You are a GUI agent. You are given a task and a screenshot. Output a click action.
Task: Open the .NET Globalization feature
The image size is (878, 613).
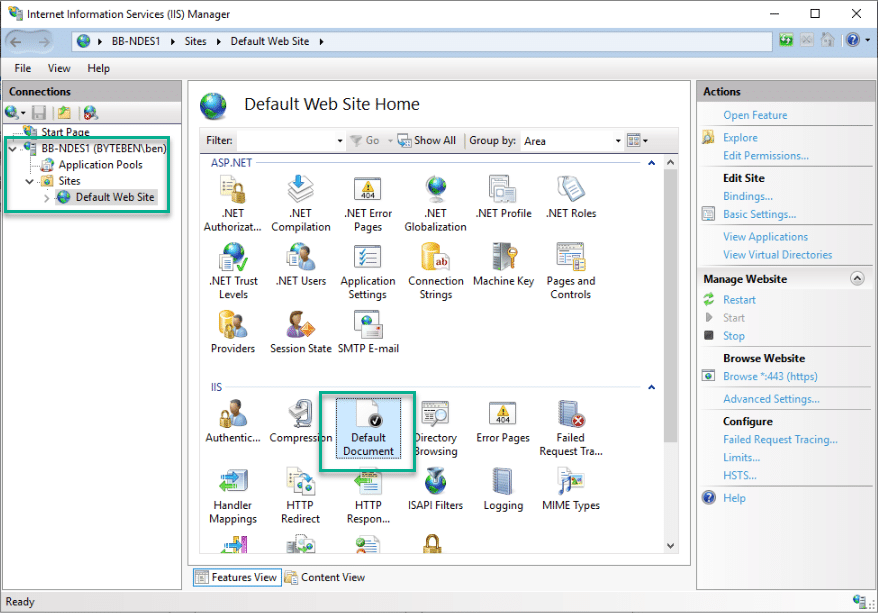[436, 203]
